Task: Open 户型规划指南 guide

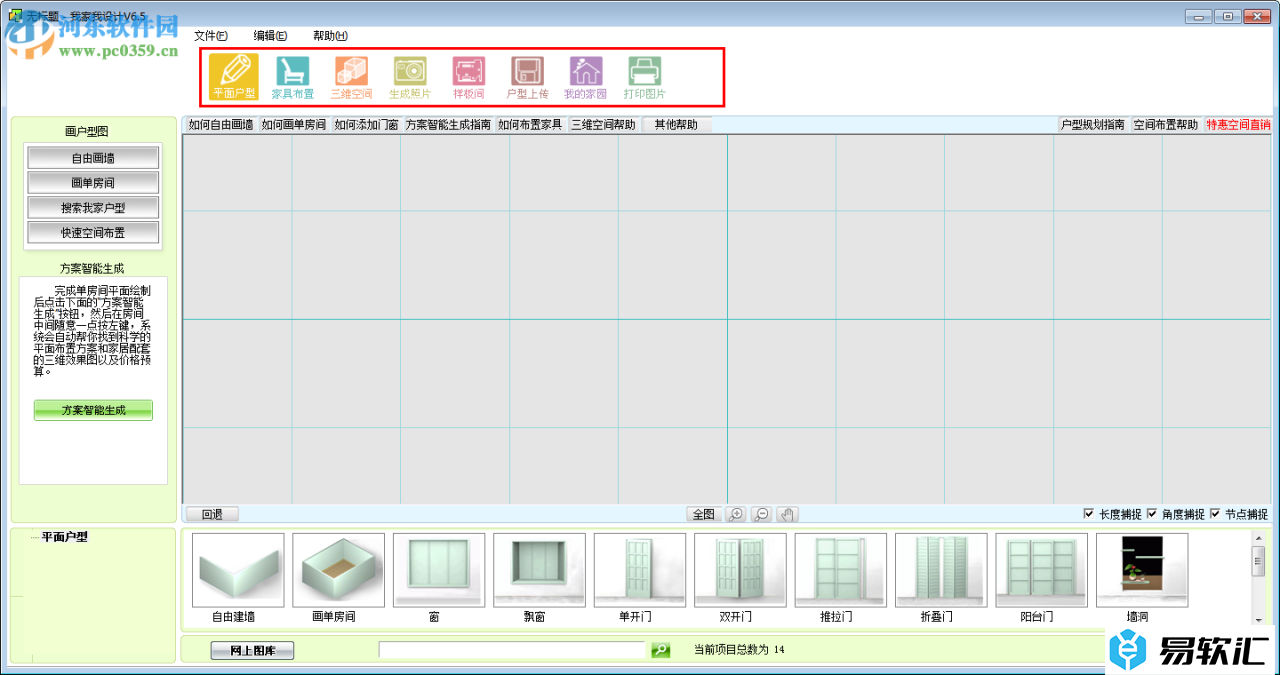Action: pyautogui.click(x=1093, y=125)
